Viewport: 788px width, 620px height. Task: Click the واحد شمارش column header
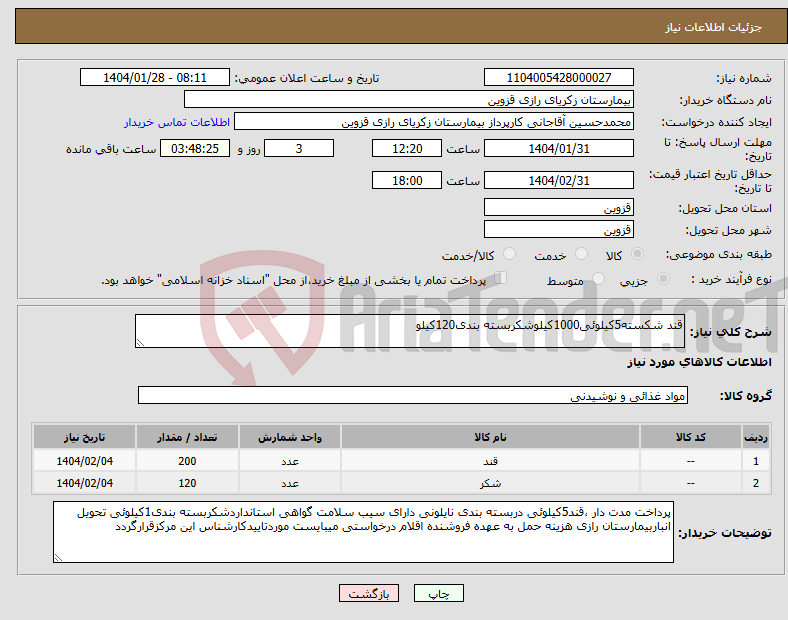click(290, 437)
